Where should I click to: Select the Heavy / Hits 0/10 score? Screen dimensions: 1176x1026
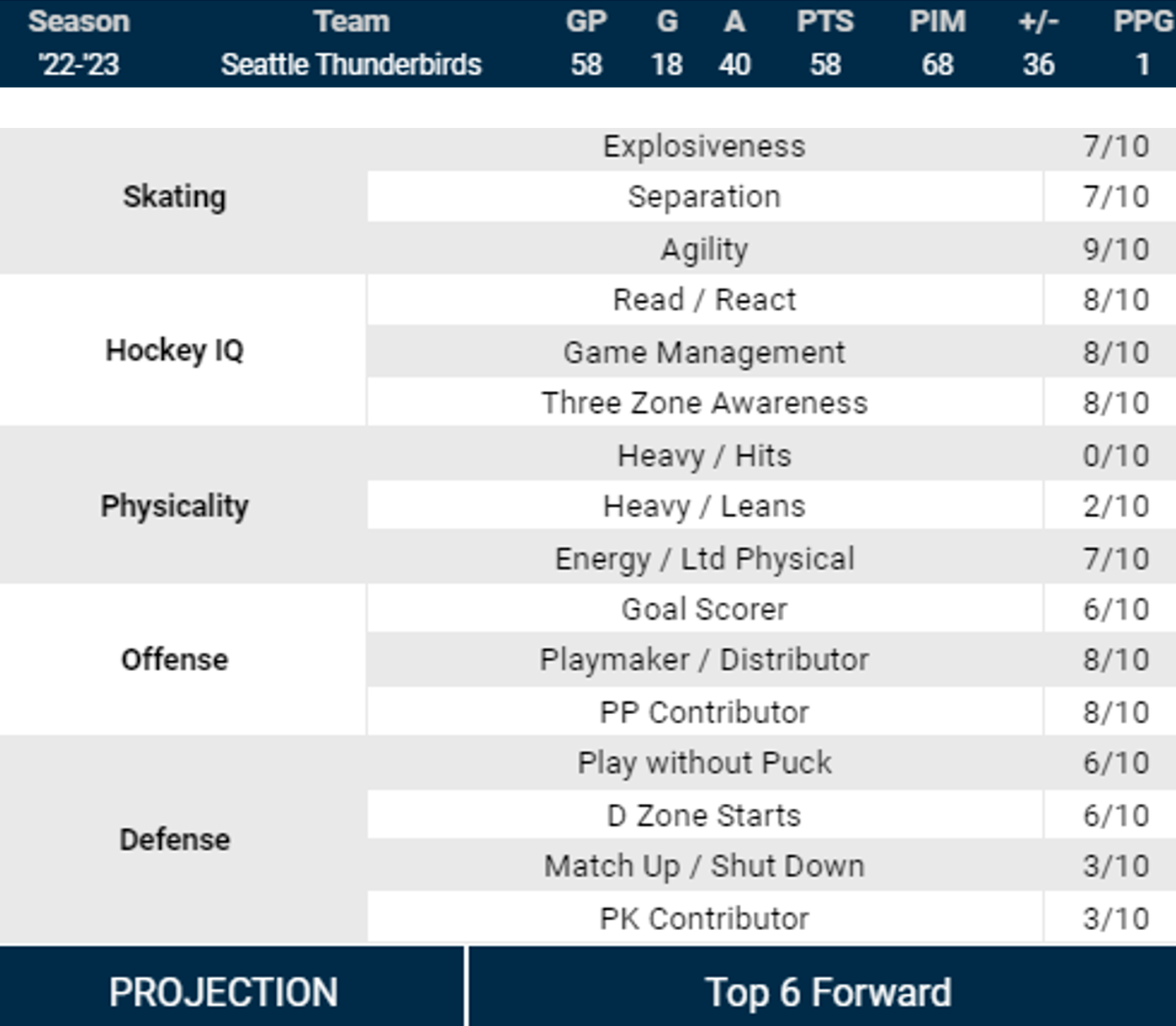click(x=1115, y=456)
